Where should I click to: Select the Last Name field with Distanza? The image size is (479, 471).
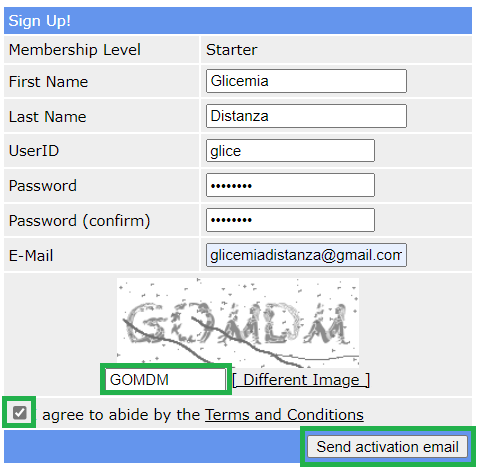[x=306, y=116]
